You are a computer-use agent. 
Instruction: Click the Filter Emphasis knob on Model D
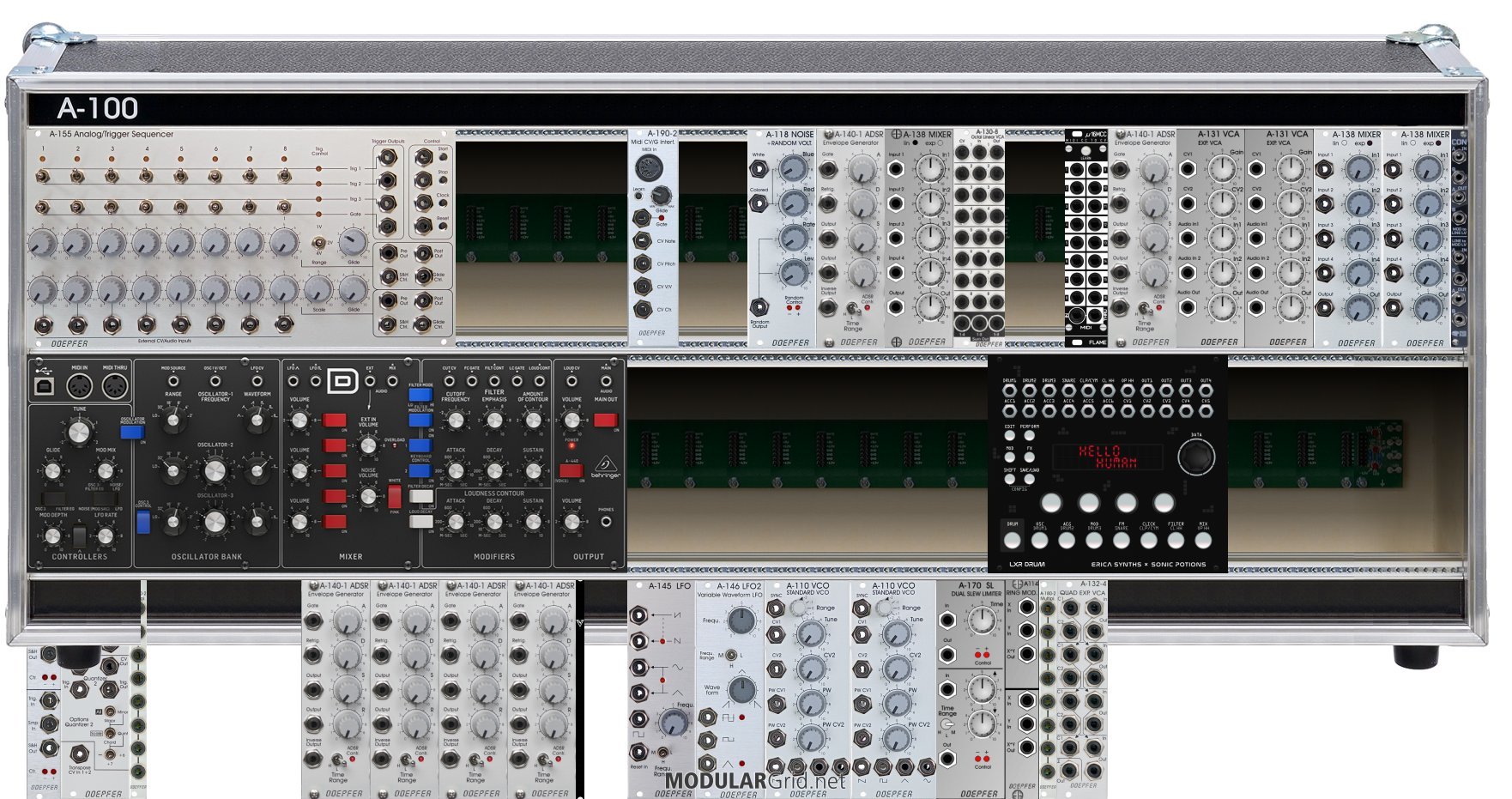[x=494, y=421]
